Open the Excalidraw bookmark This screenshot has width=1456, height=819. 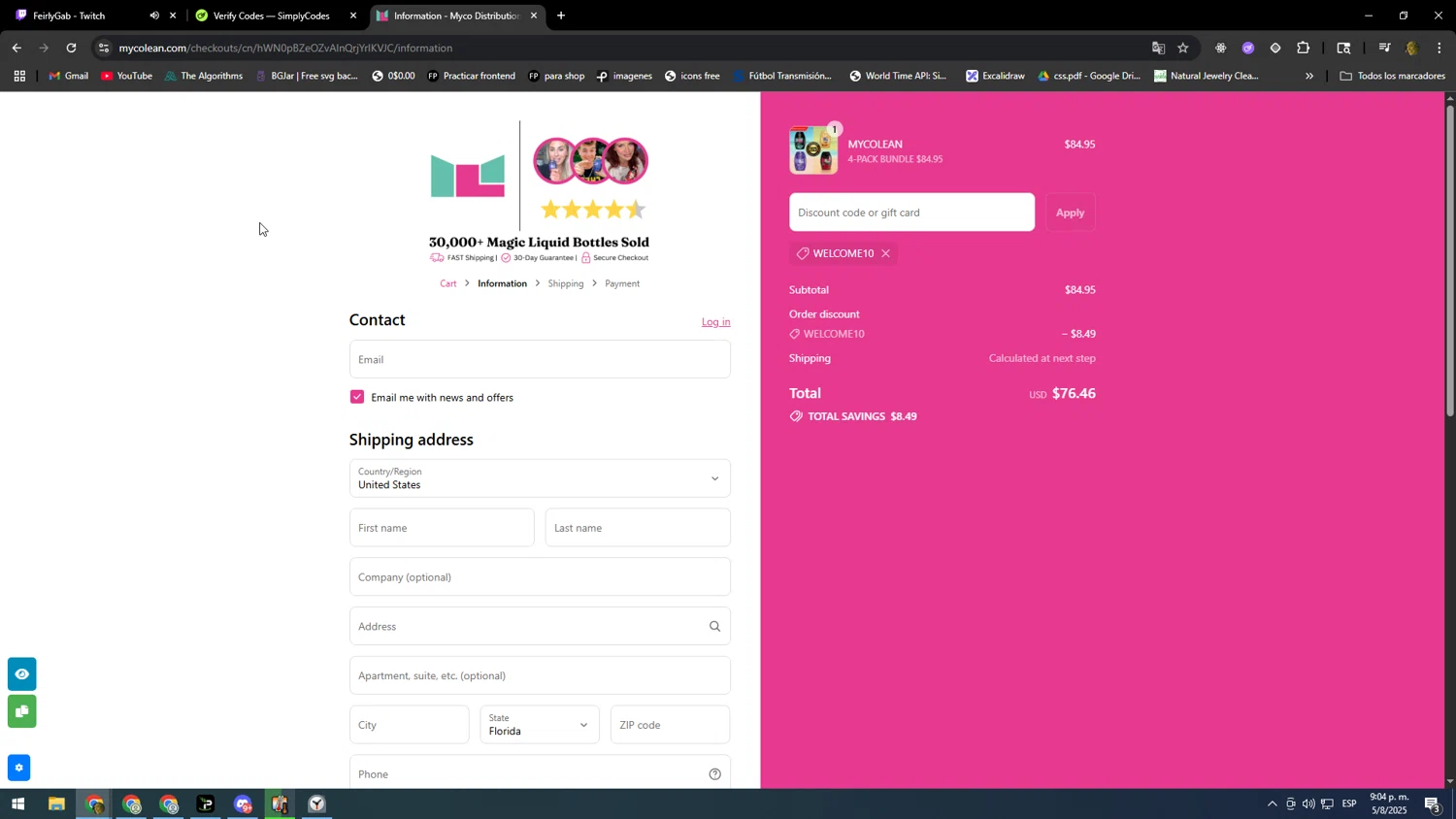[x=995, y=76]
